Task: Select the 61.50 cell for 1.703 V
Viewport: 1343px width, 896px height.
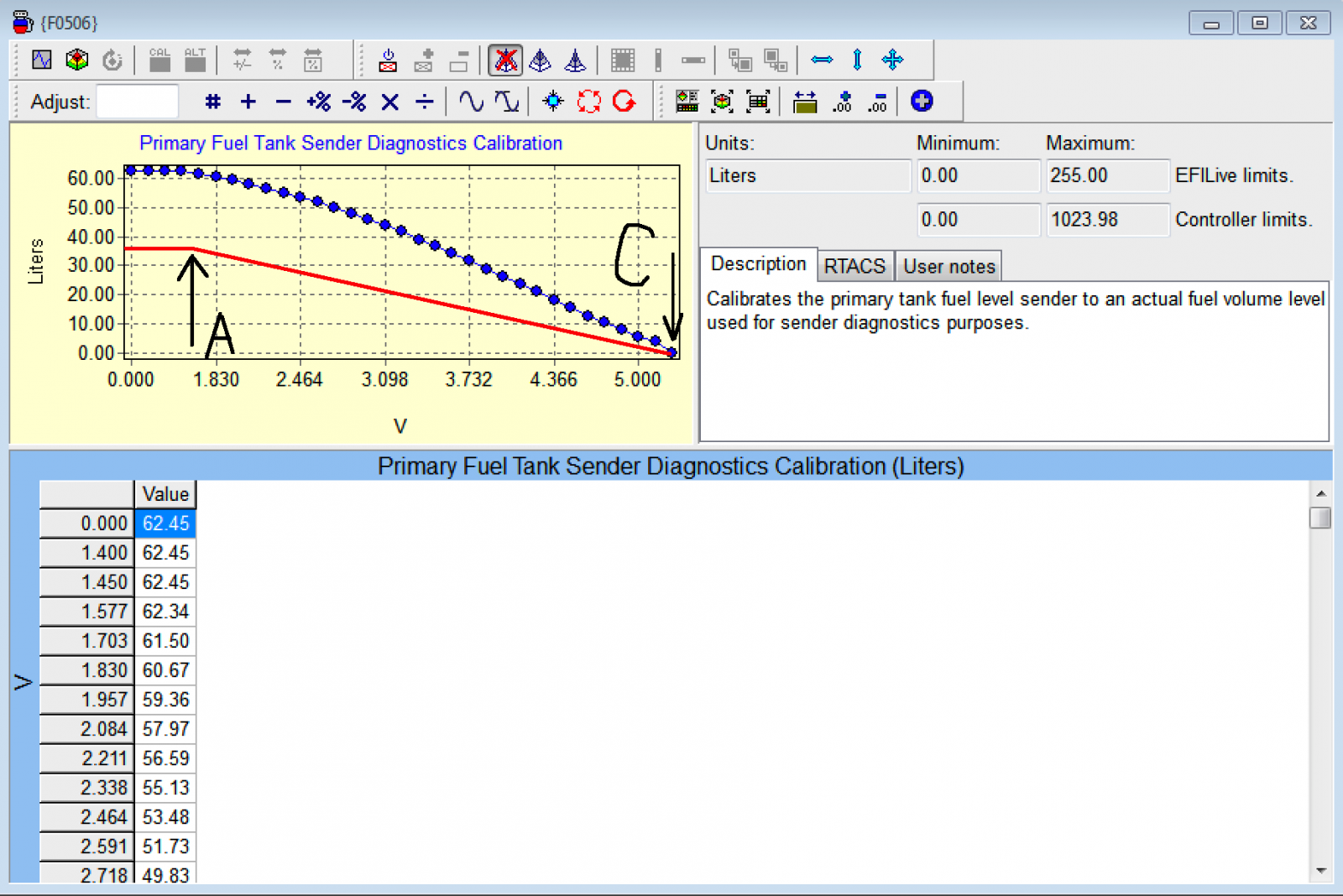Action: tap(165, 641)
